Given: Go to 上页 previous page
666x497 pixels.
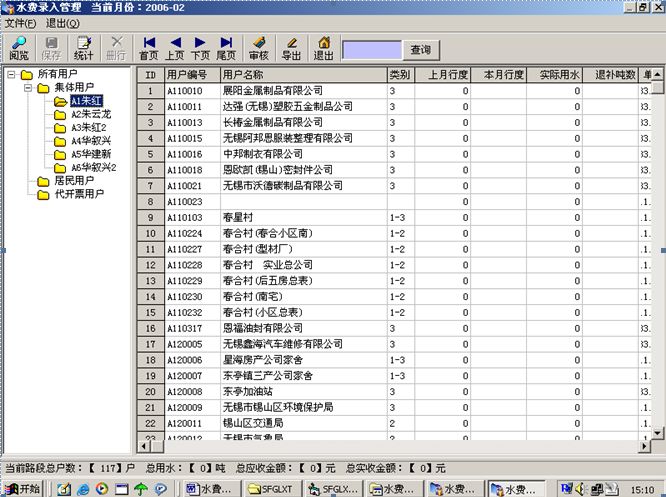Looking at the screenshot, I should (x=175, y=48).
